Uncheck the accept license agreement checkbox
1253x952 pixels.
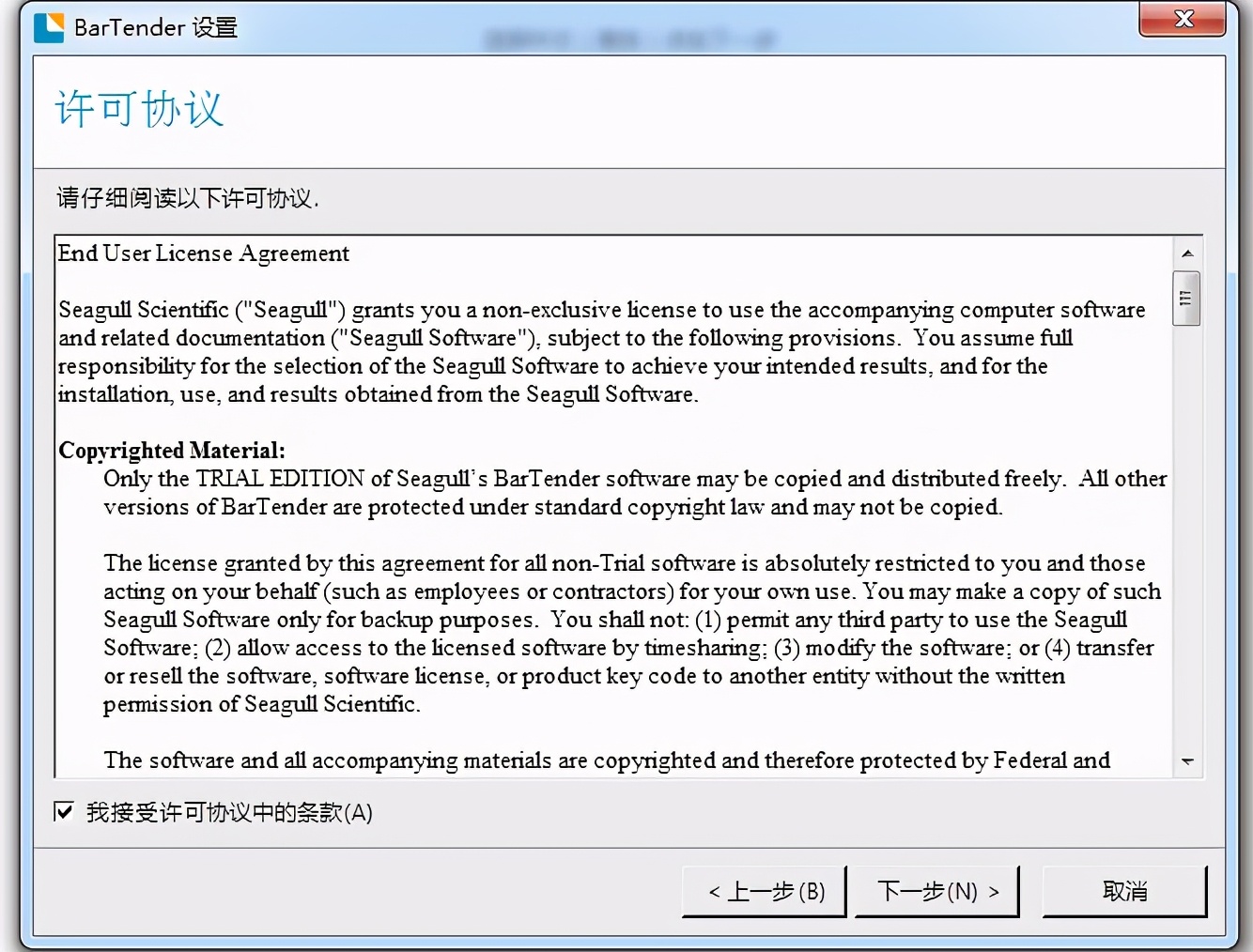point(64,811)
